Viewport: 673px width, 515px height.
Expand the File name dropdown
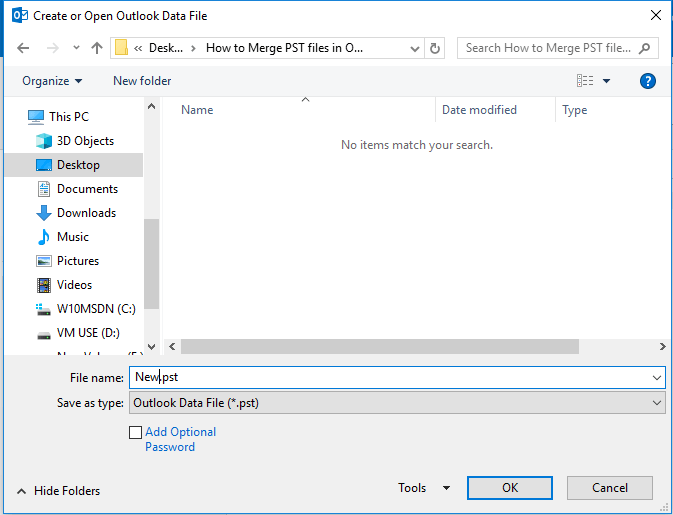657,378
